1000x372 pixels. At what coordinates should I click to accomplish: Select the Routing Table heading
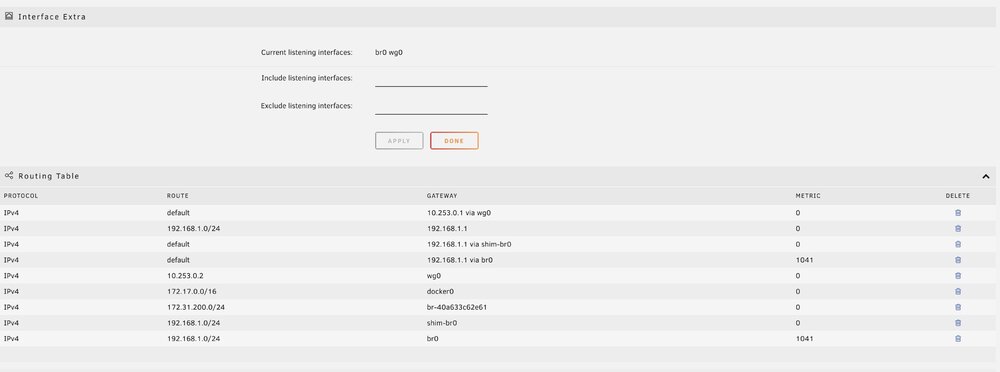(48, 176)
